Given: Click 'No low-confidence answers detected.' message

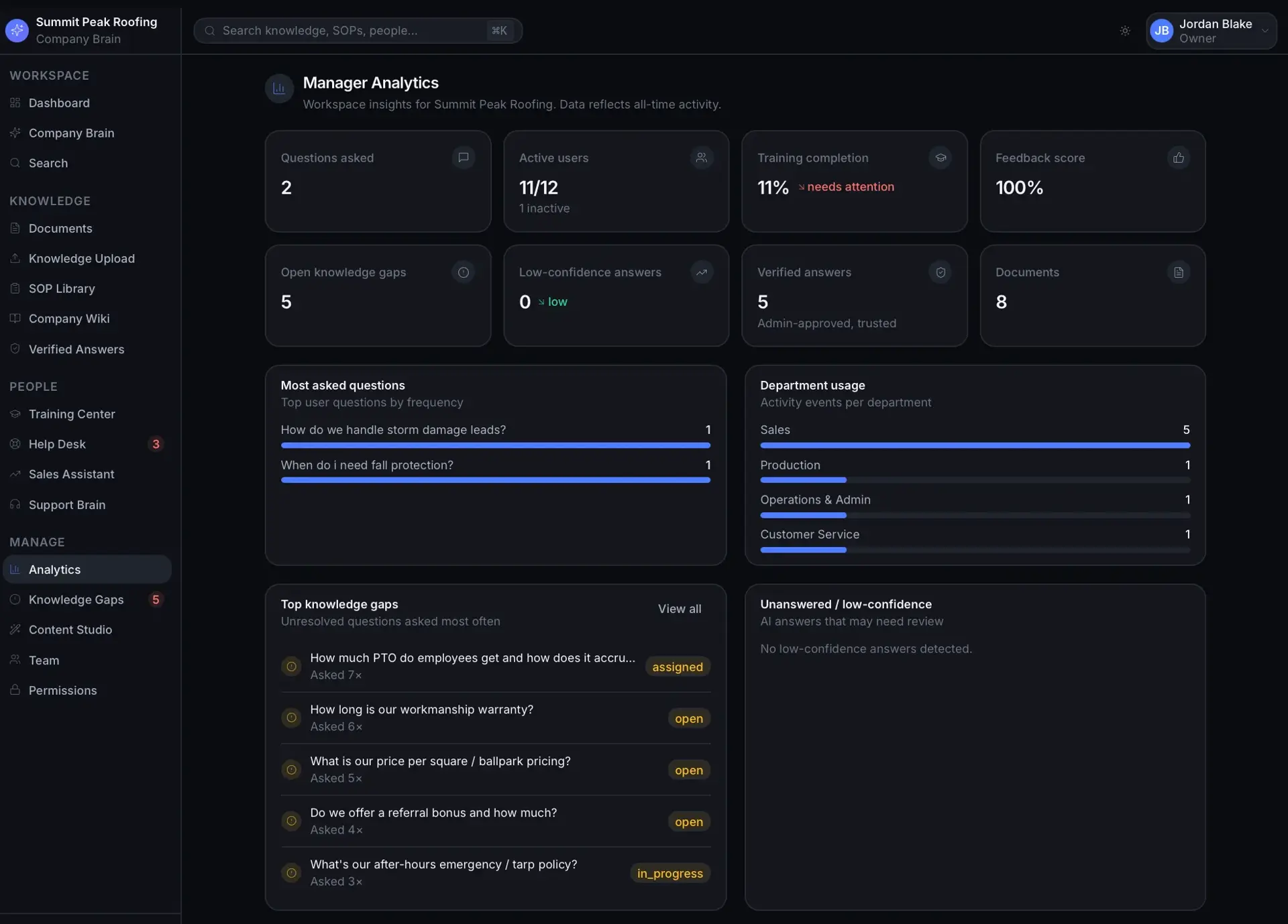Looking at the screenshot, I should [x=865, y=648].
